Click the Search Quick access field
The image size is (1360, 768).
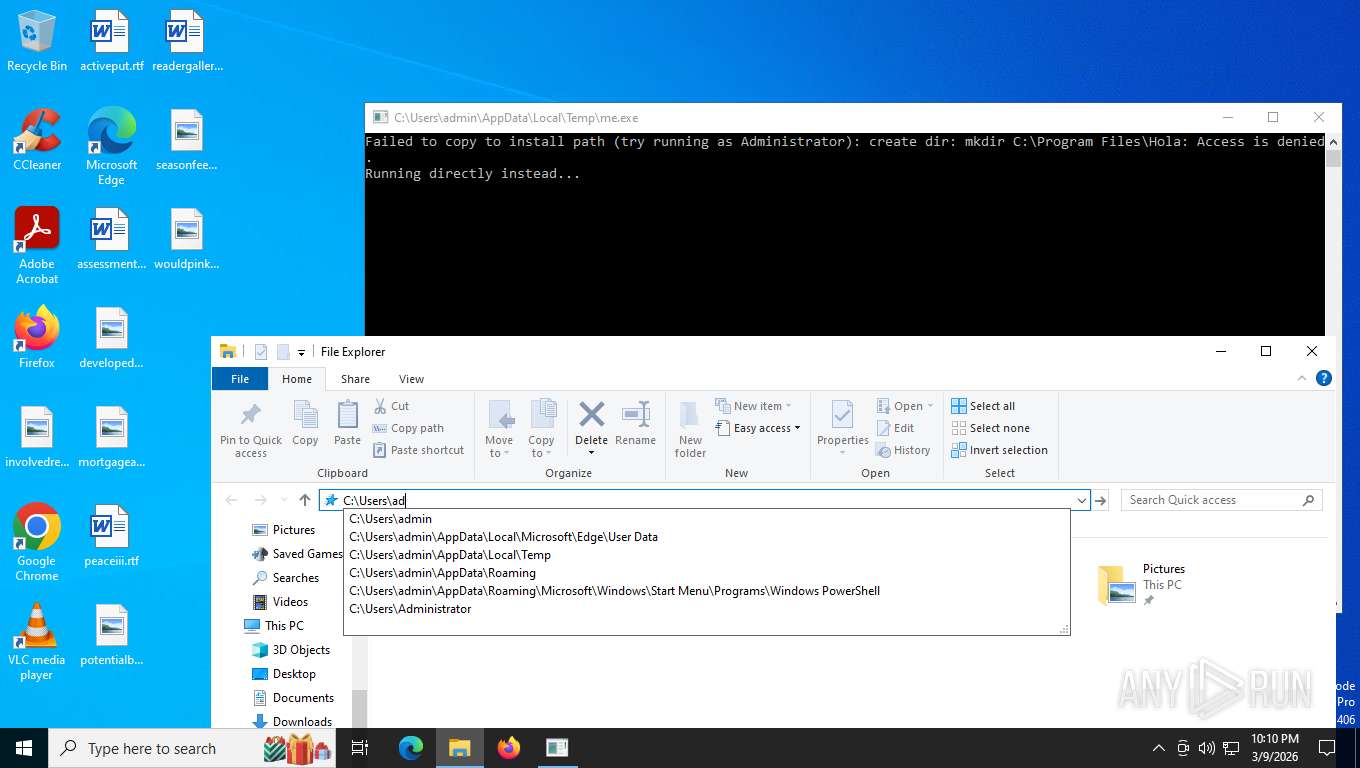tap(1221, 500)
